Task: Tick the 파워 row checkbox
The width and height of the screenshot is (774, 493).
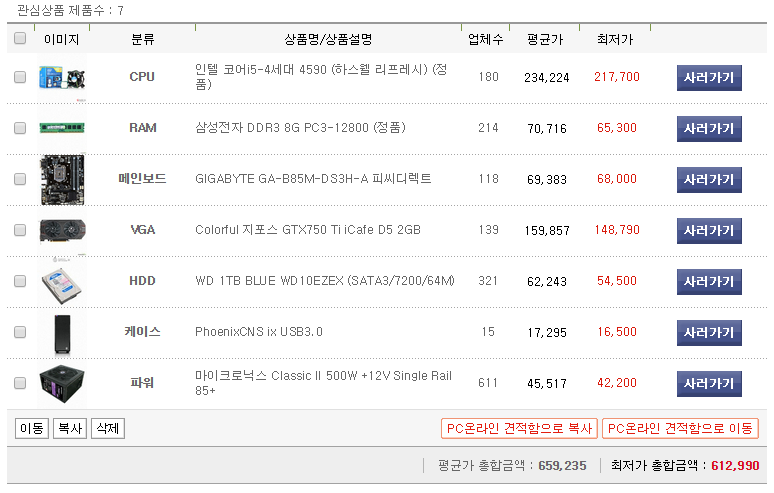Action: 20,383
